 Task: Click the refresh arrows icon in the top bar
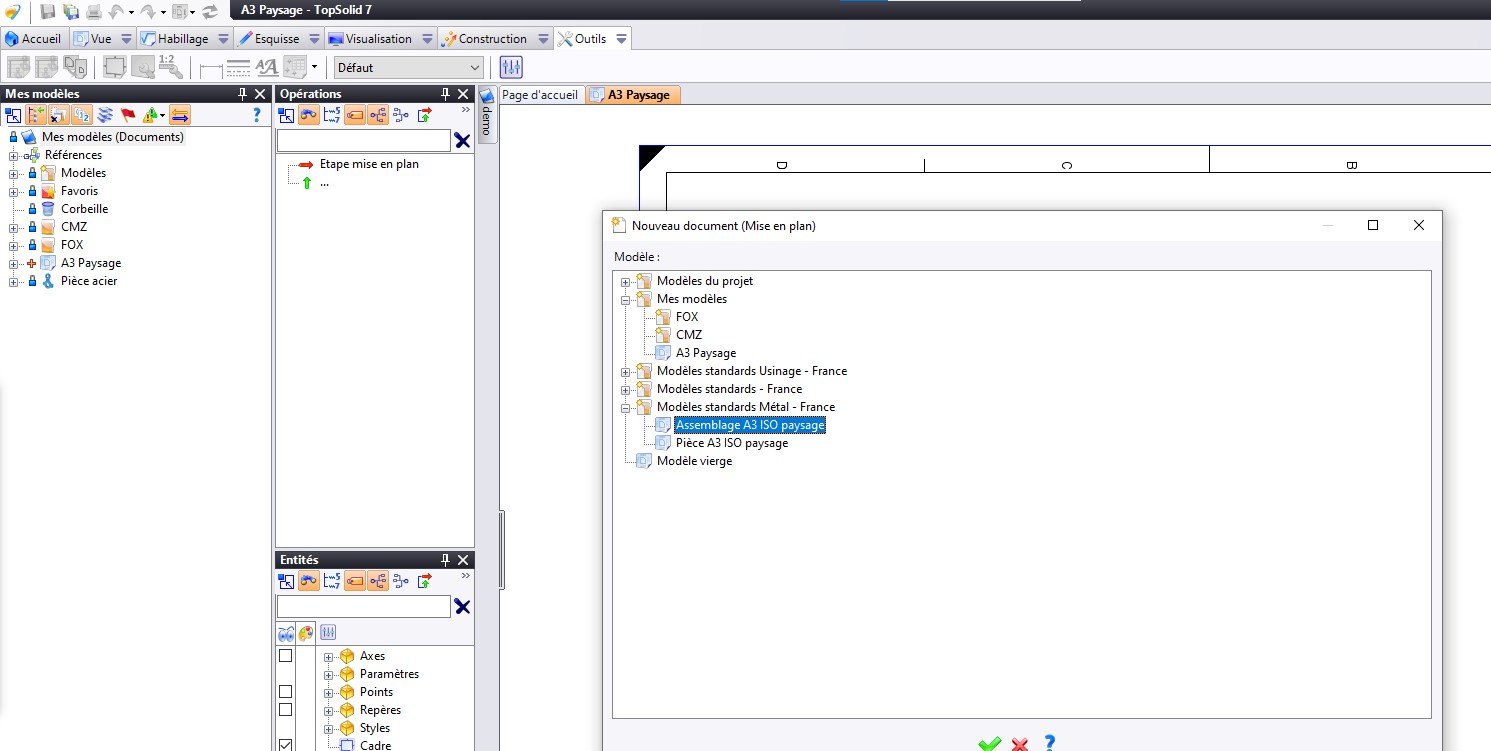tap(210, 12)
